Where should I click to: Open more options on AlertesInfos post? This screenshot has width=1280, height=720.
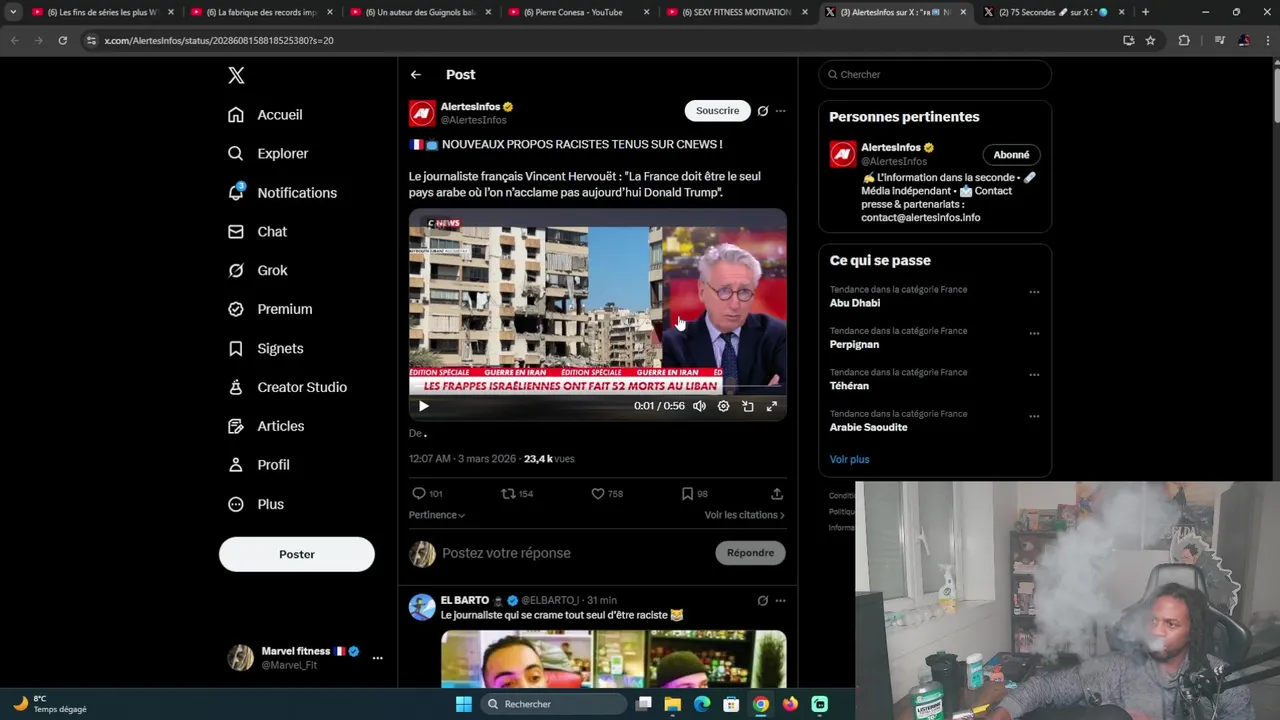click(780, 111)
